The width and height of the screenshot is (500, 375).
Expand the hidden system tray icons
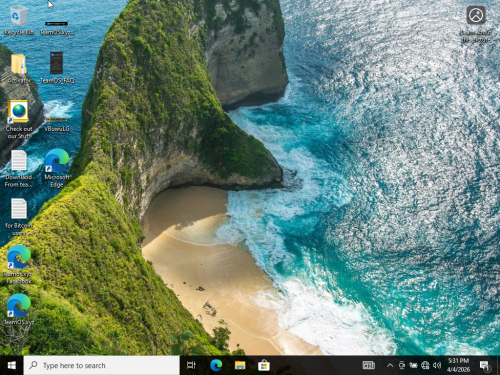click(390, 365)
